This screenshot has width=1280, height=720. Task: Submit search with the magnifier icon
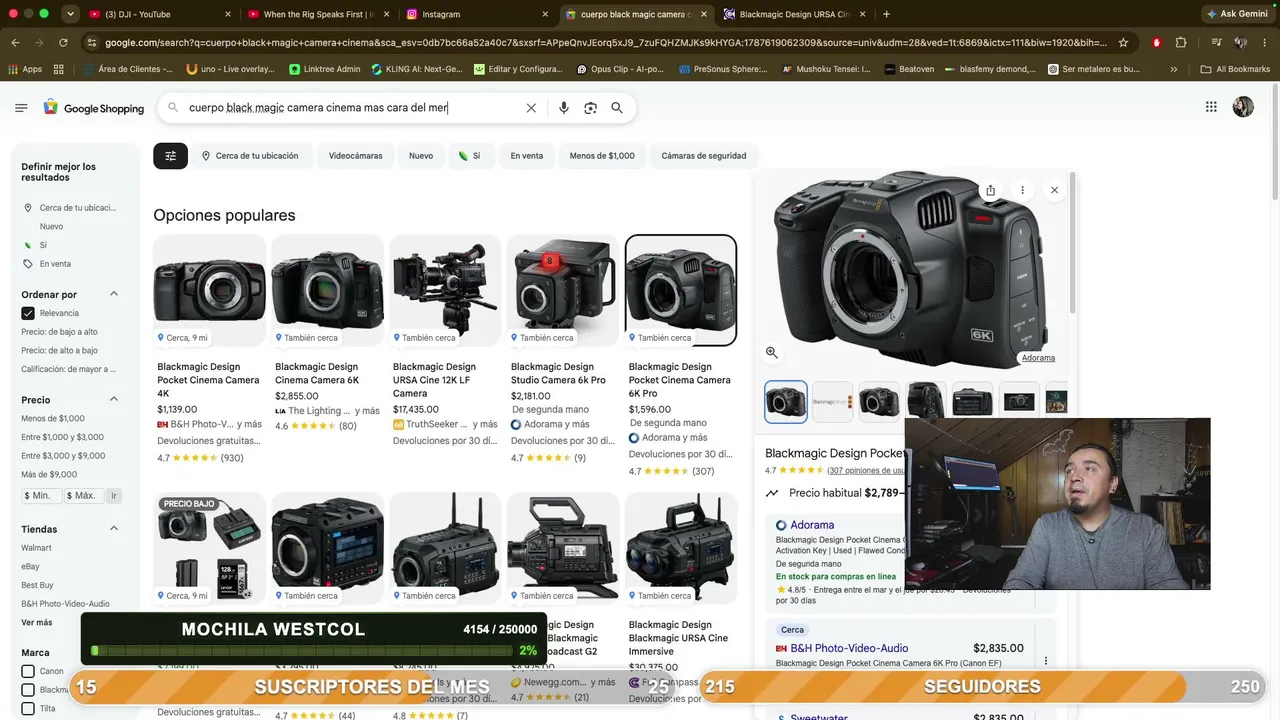coord(617,108)
